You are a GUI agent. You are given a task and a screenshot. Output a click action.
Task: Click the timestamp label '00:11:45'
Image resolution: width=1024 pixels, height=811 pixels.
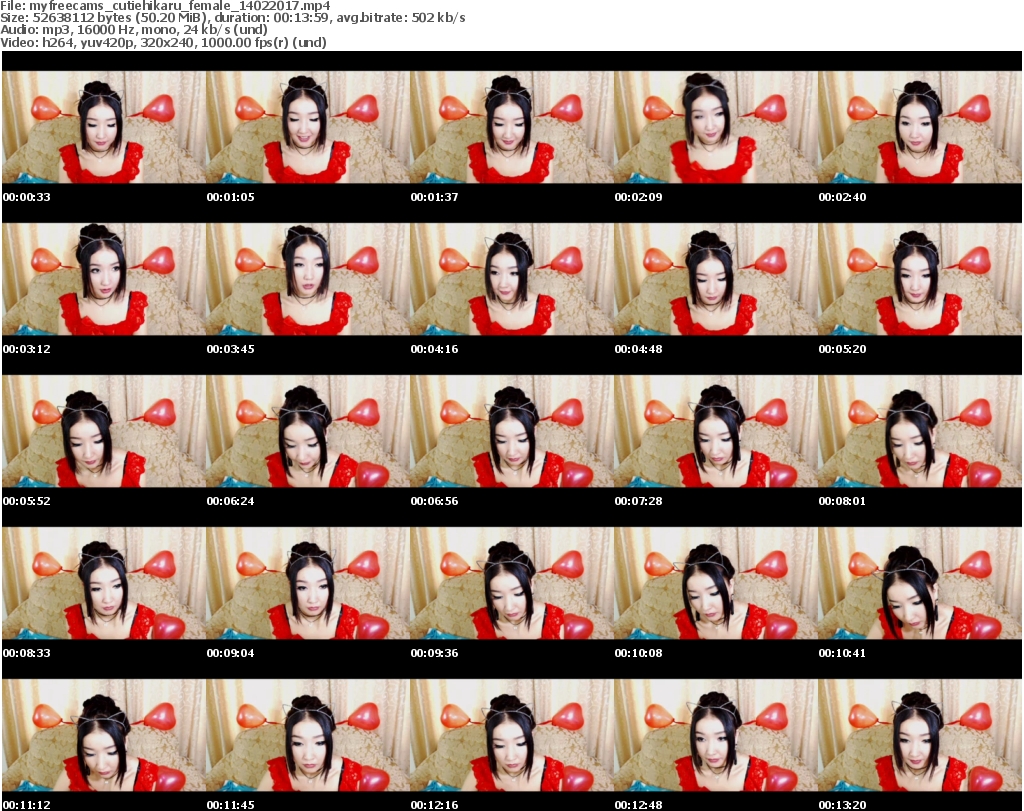click(231, 805)
